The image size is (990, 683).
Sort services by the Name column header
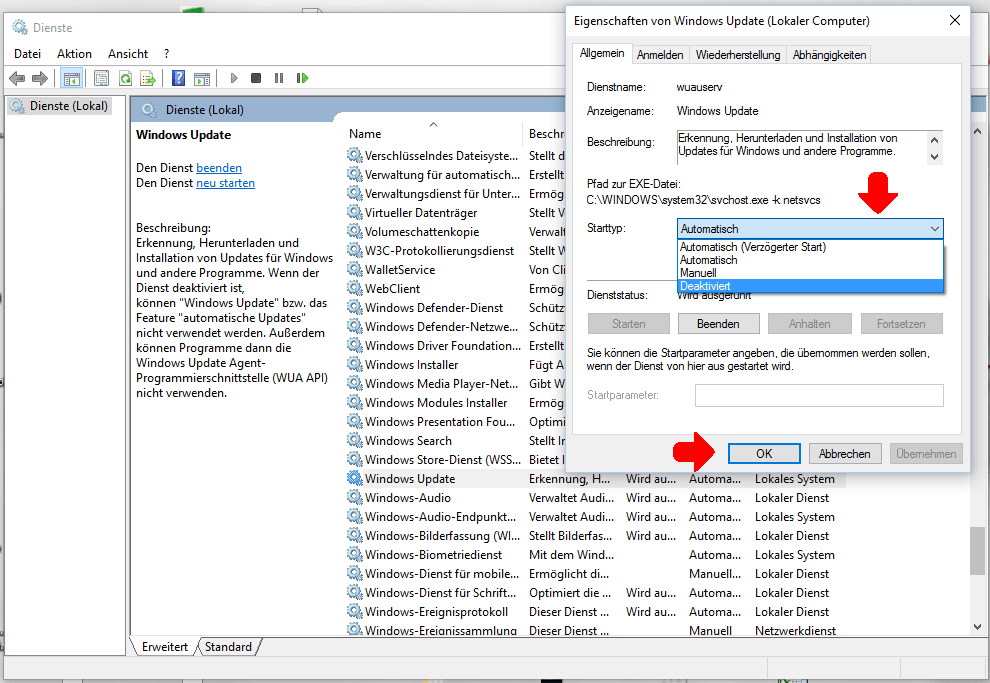tap(435, 134)
